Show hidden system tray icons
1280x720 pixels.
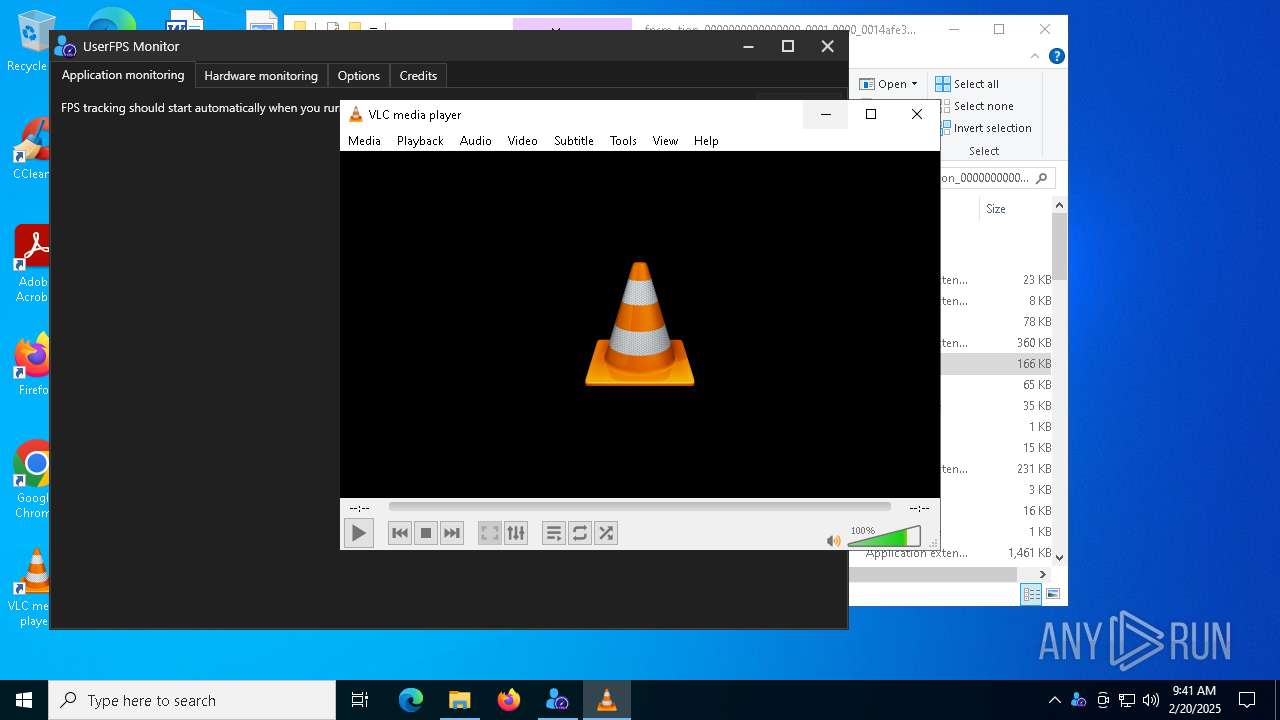point(1054,700)
